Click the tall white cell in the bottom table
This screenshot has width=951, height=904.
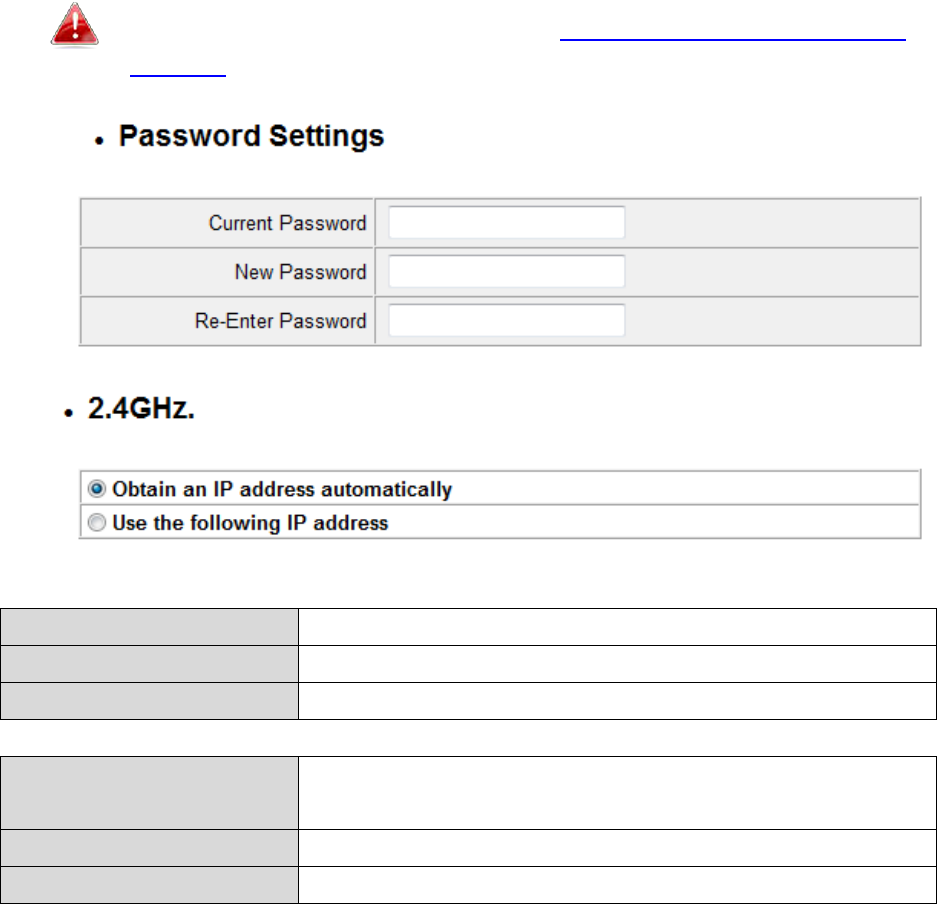[617, 793]
